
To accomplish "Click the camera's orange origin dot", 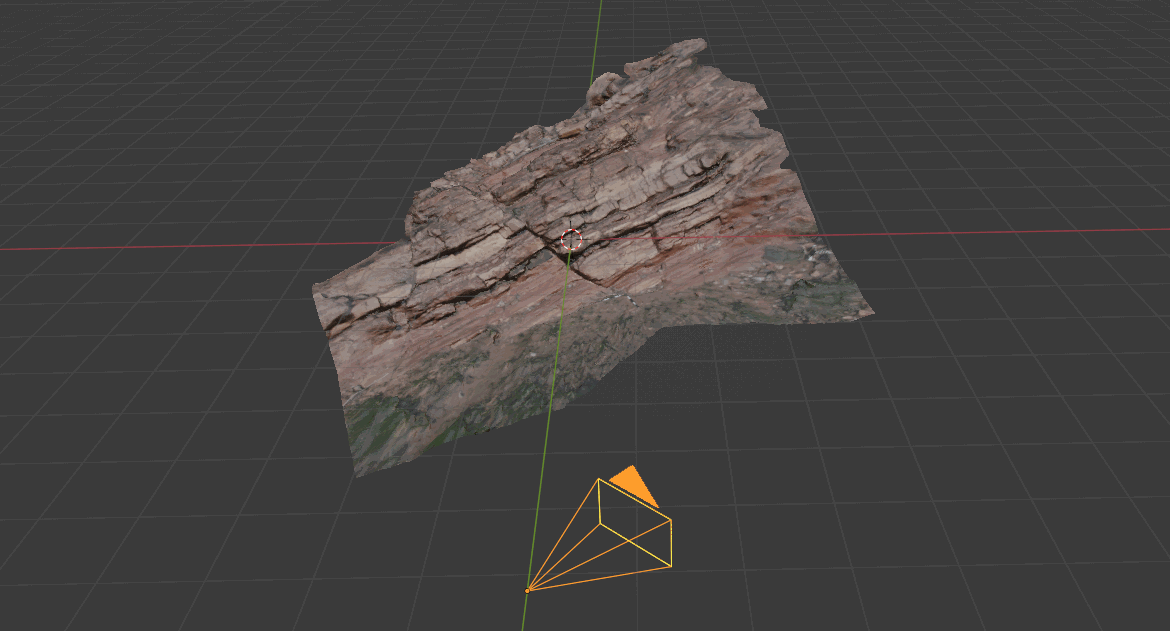I will click(528, 591).
